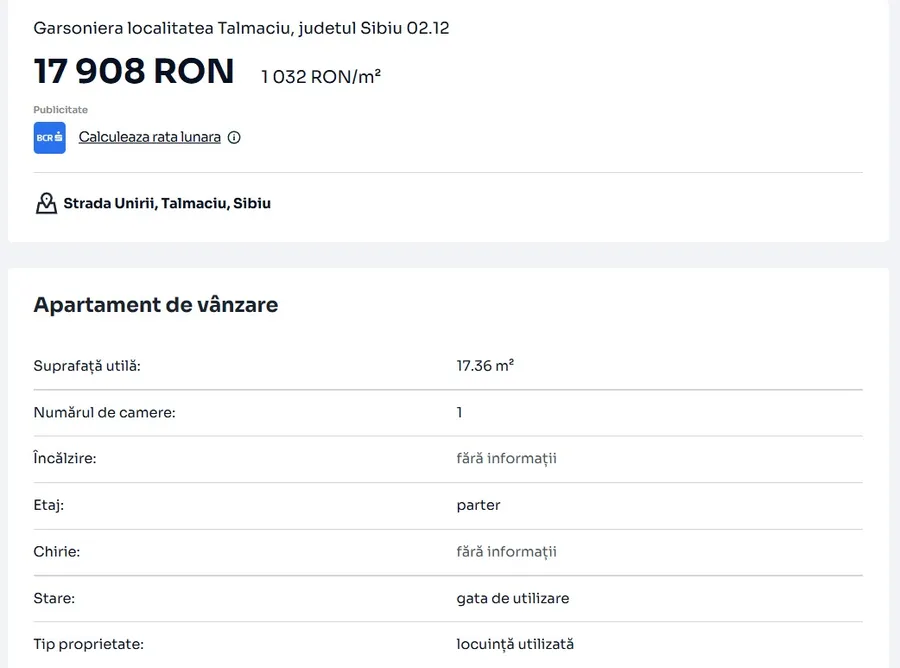Click the 1 032 RON/m² price per meter
Screen dimensions: 900x668
321,77
